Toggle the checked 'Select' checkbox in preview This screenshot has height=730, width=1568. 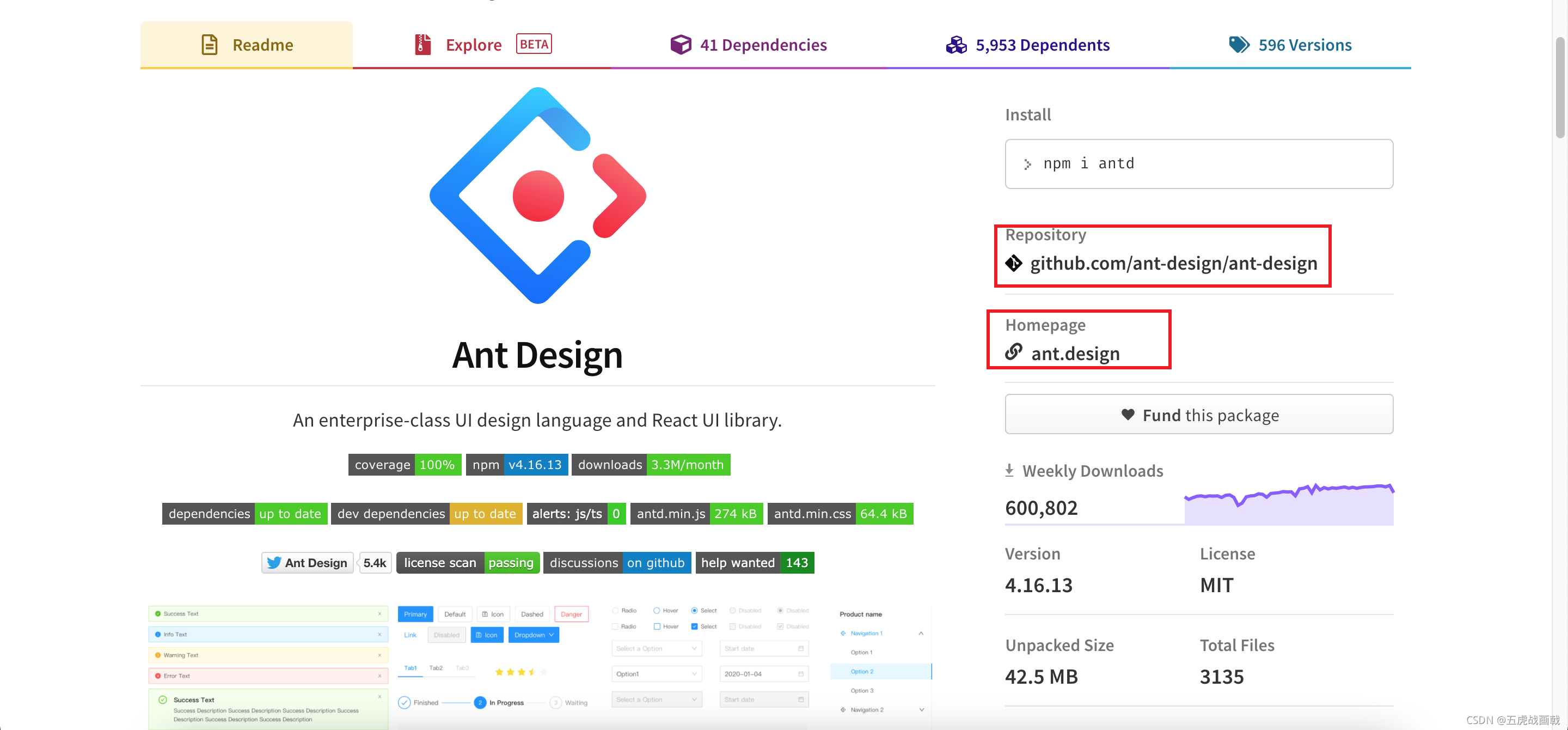(694, 626)
